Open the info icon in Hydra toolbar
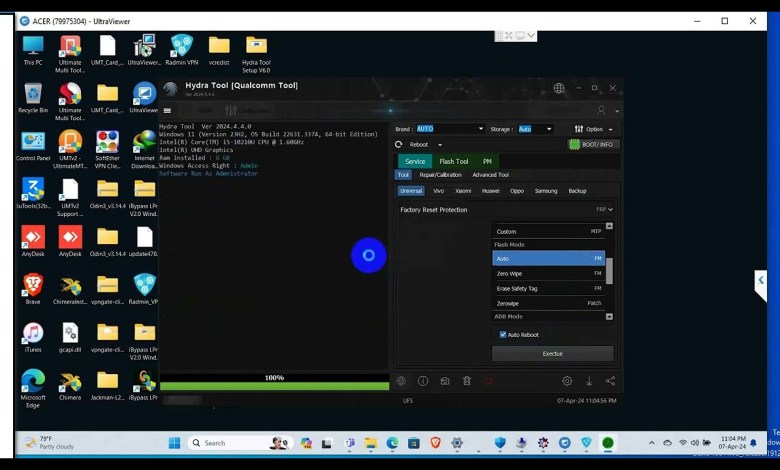 pyautogui.click(x=423, y=381)
